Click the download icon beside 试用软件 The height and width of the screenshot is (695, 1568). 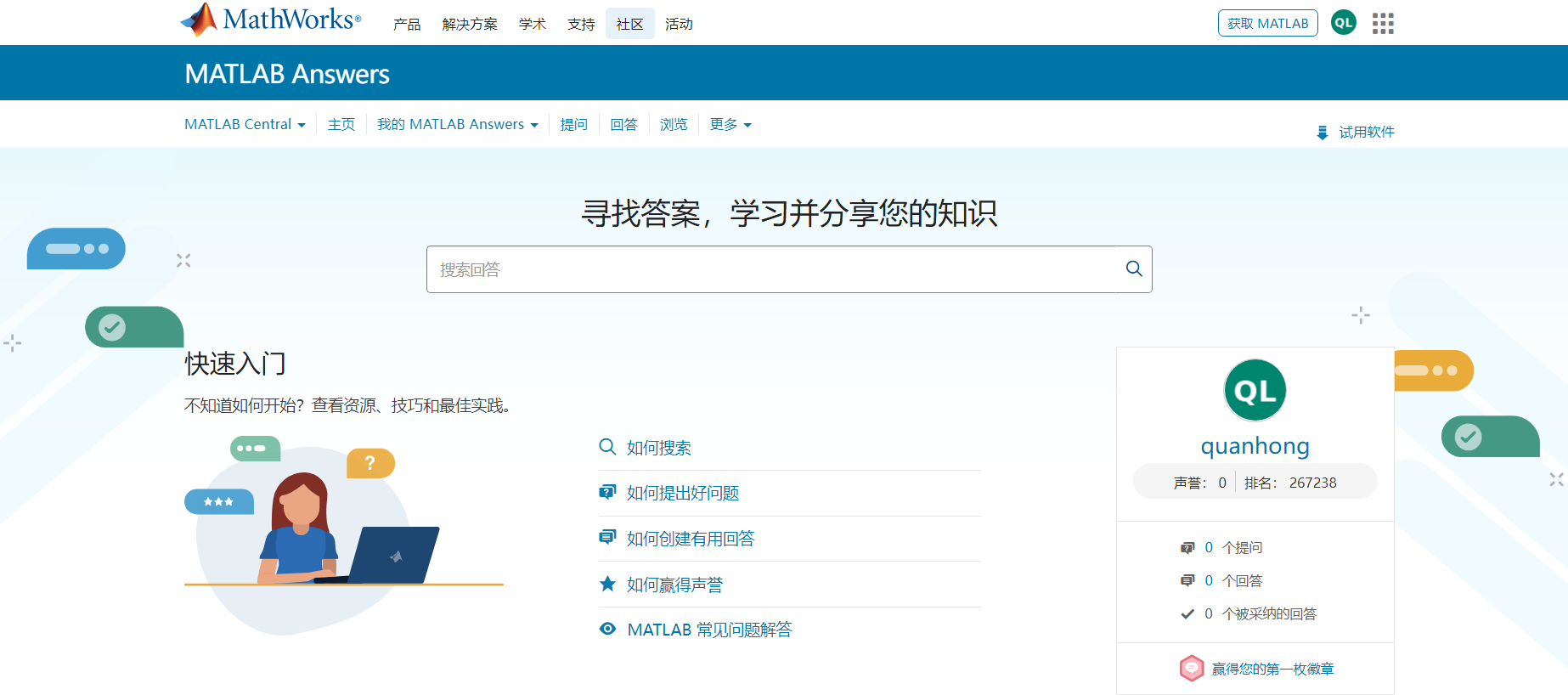click(1322, 133)
